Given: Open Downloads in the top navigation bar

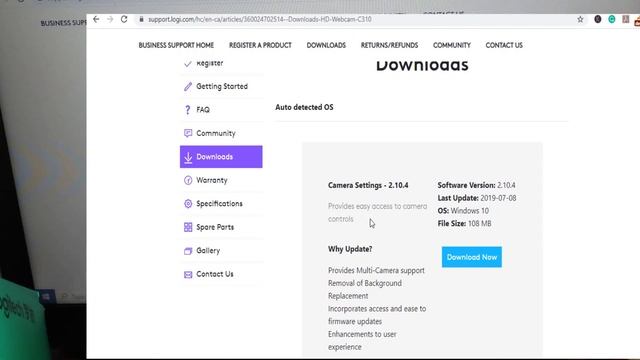Looking at the screenshot, I should coord(326,45).
